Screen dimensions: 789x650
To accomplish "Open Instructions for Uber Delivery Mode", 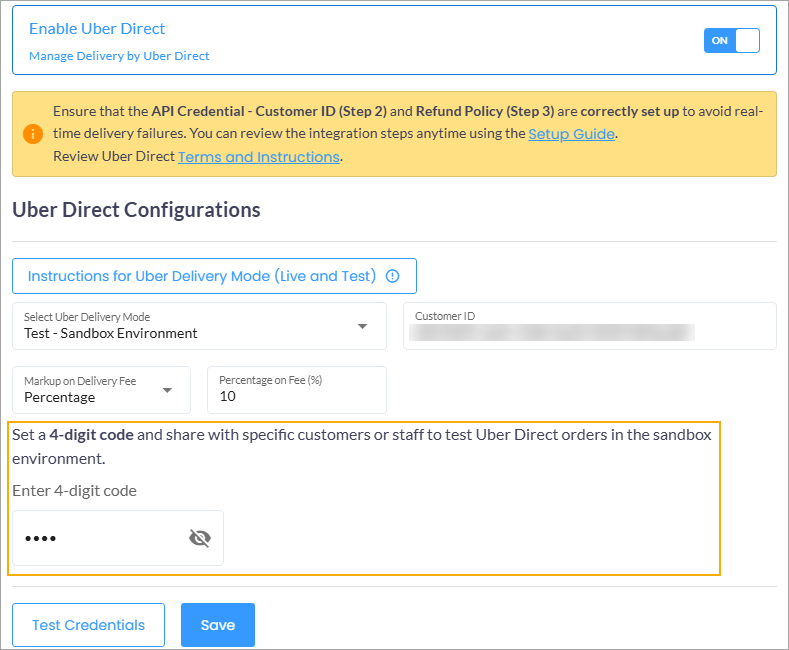I will coord(202,276).
